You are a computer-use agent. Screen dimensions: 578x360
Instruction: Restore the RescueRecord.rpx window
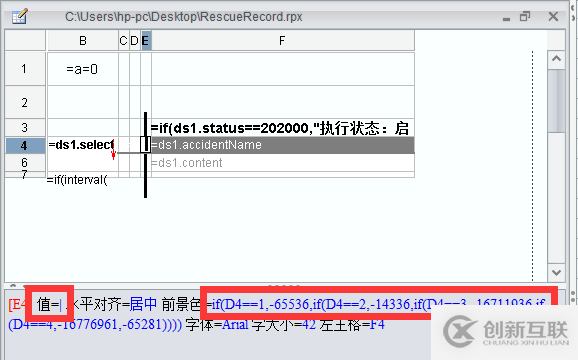point(525,17)
